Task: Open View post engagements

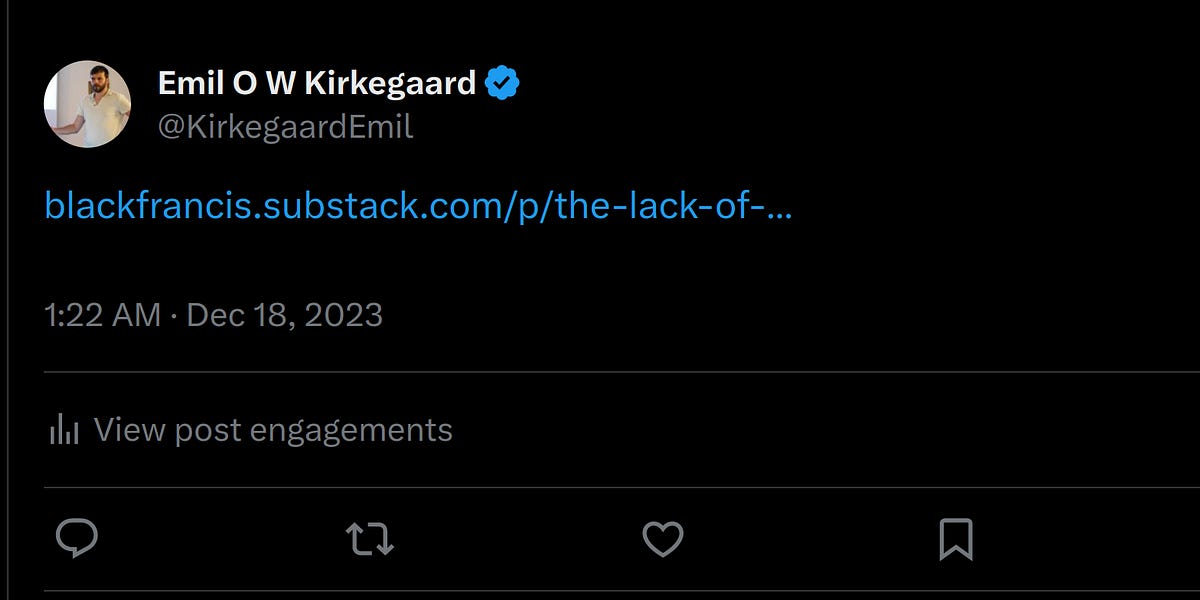Action: click(x=271, y=428)
